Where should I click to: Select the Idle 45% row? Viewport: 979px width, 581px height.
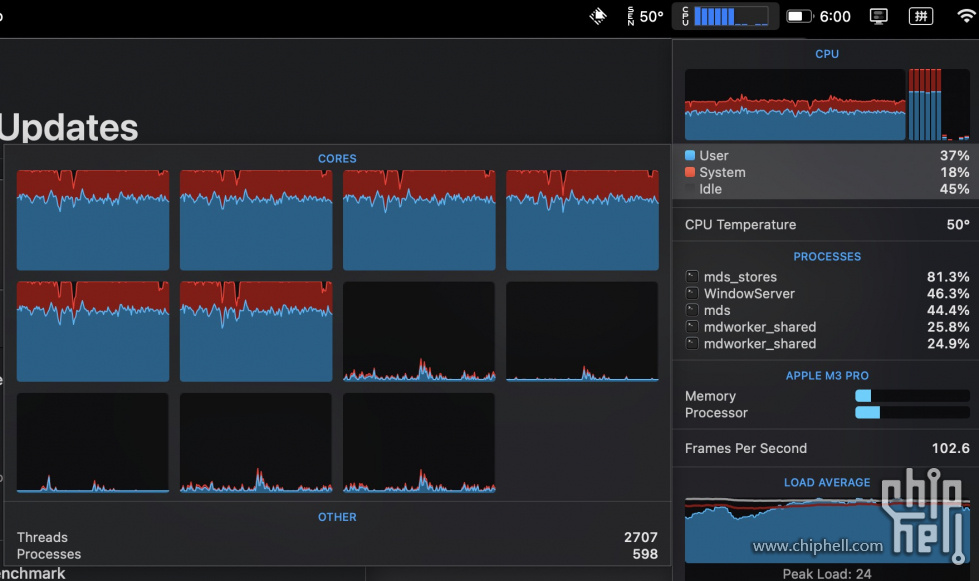pos(827,189)
